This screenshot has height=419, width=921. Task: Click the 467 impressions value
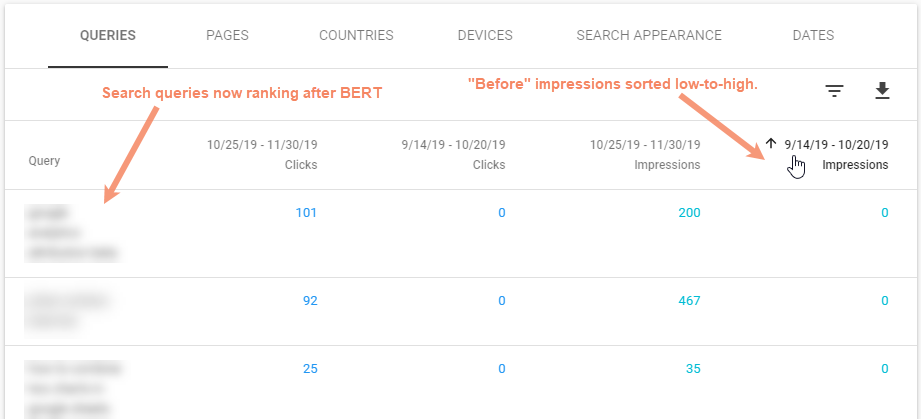tap(688, 300)
